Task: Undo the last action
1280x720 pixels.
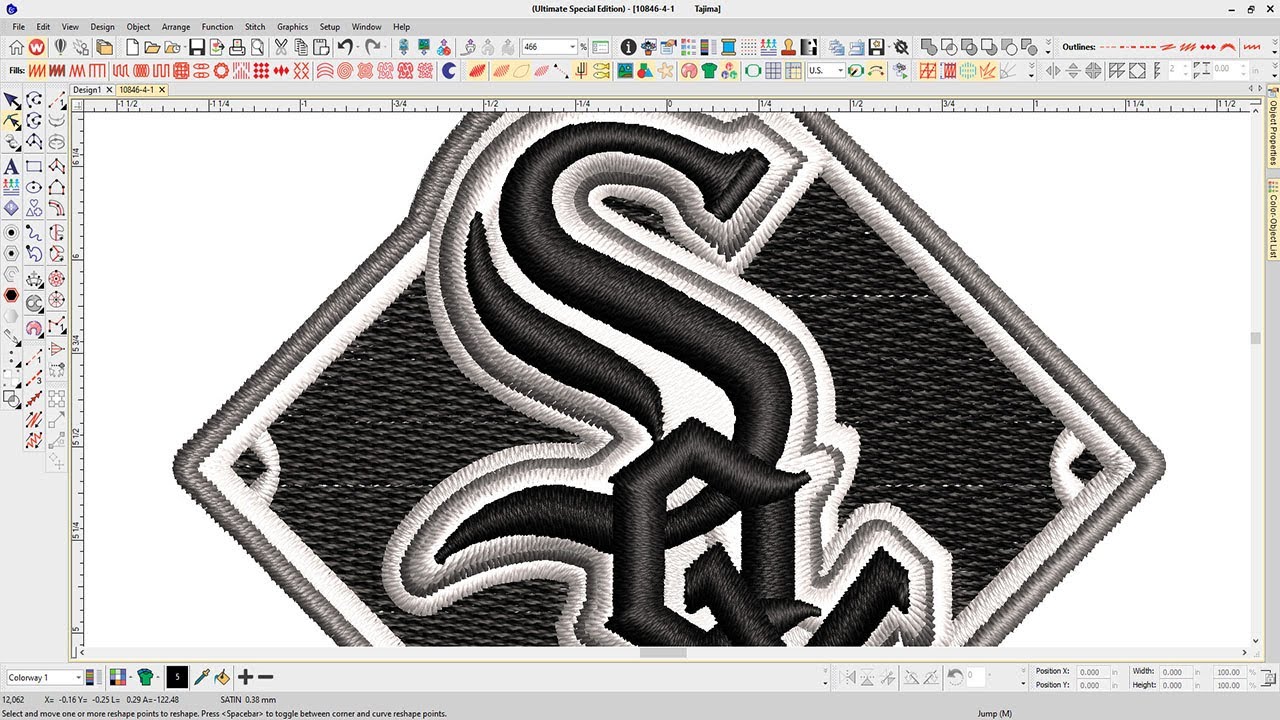Action: pos(345,47)
